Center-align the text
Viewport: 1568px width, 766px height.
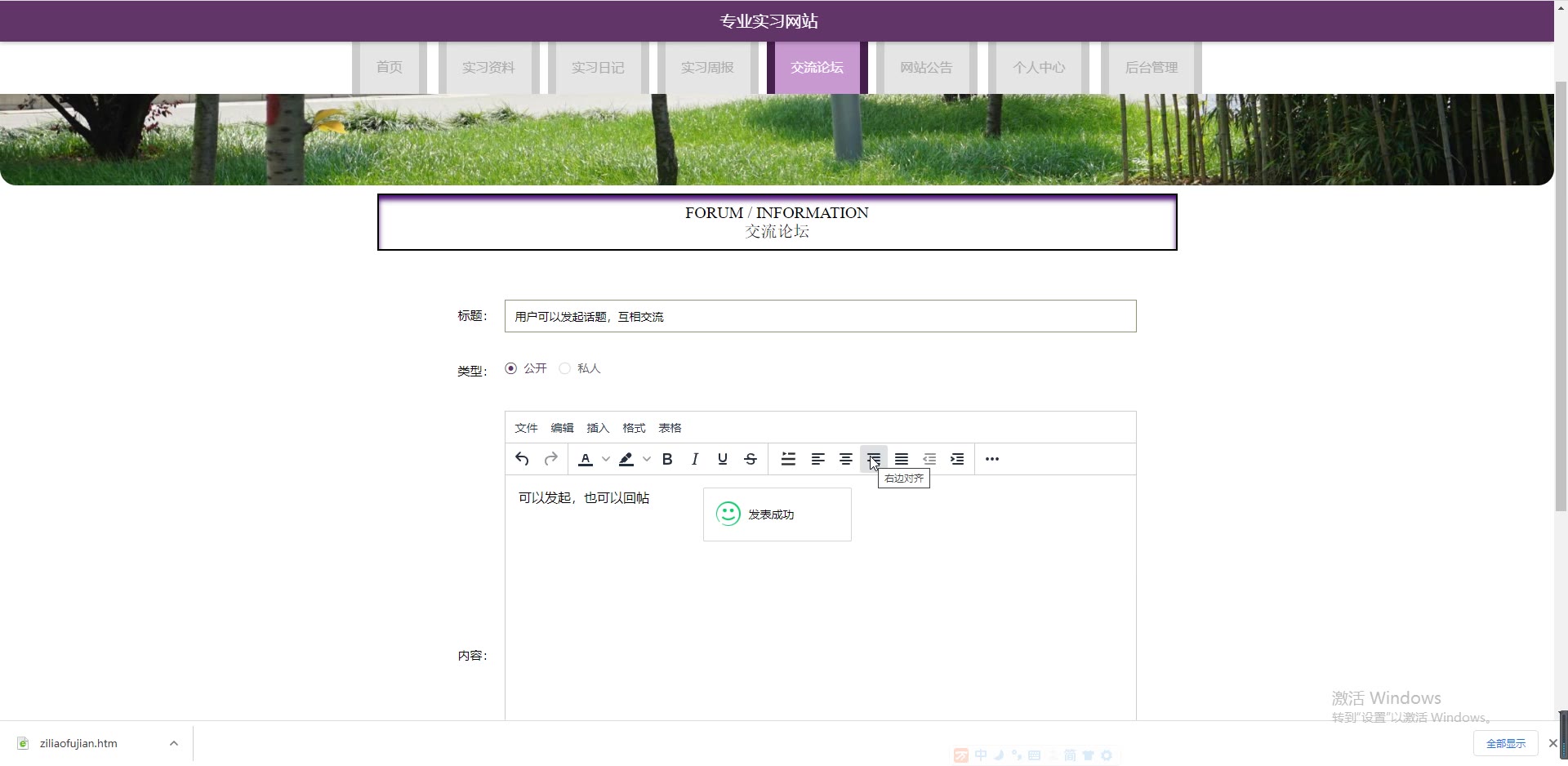pyautogui.click(x=845, y=459)
